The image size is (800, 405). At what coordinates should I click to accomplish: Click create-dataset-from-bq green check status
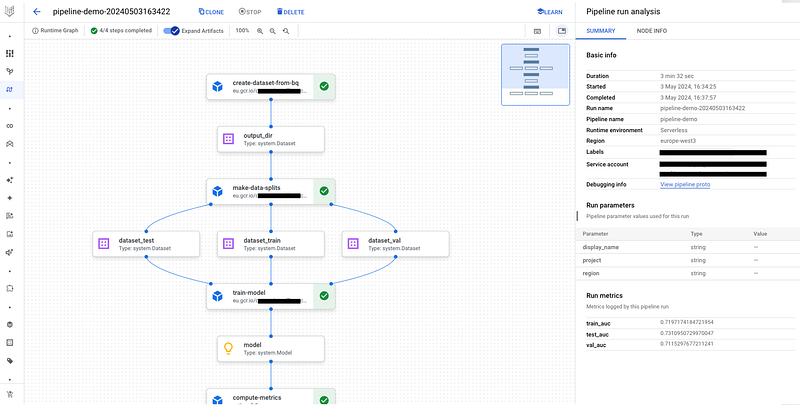(x=324, y=87)
